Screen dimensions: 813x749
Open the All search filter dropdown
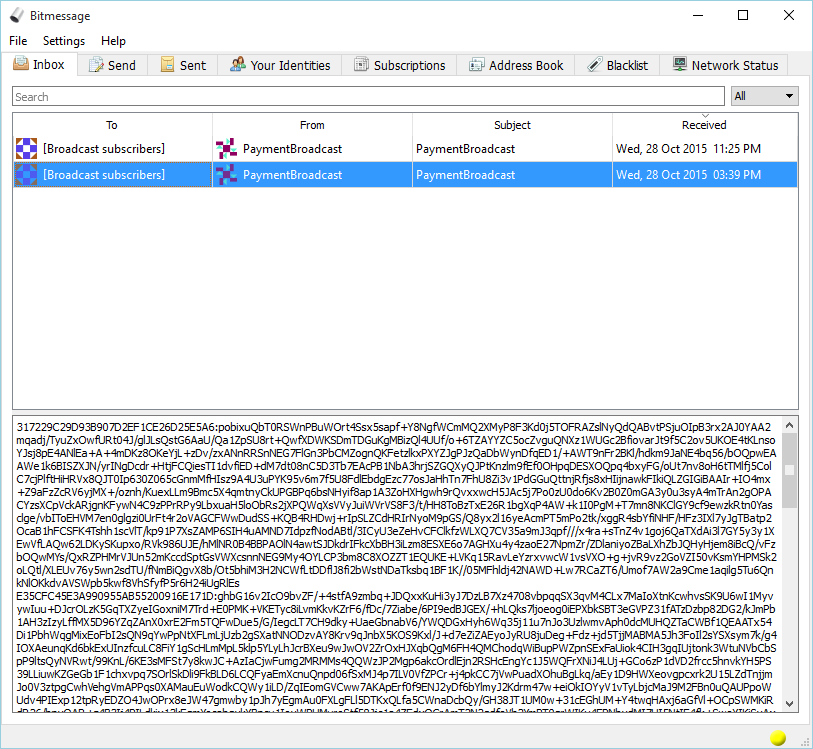pyautogui.click(x=765, y=96)
